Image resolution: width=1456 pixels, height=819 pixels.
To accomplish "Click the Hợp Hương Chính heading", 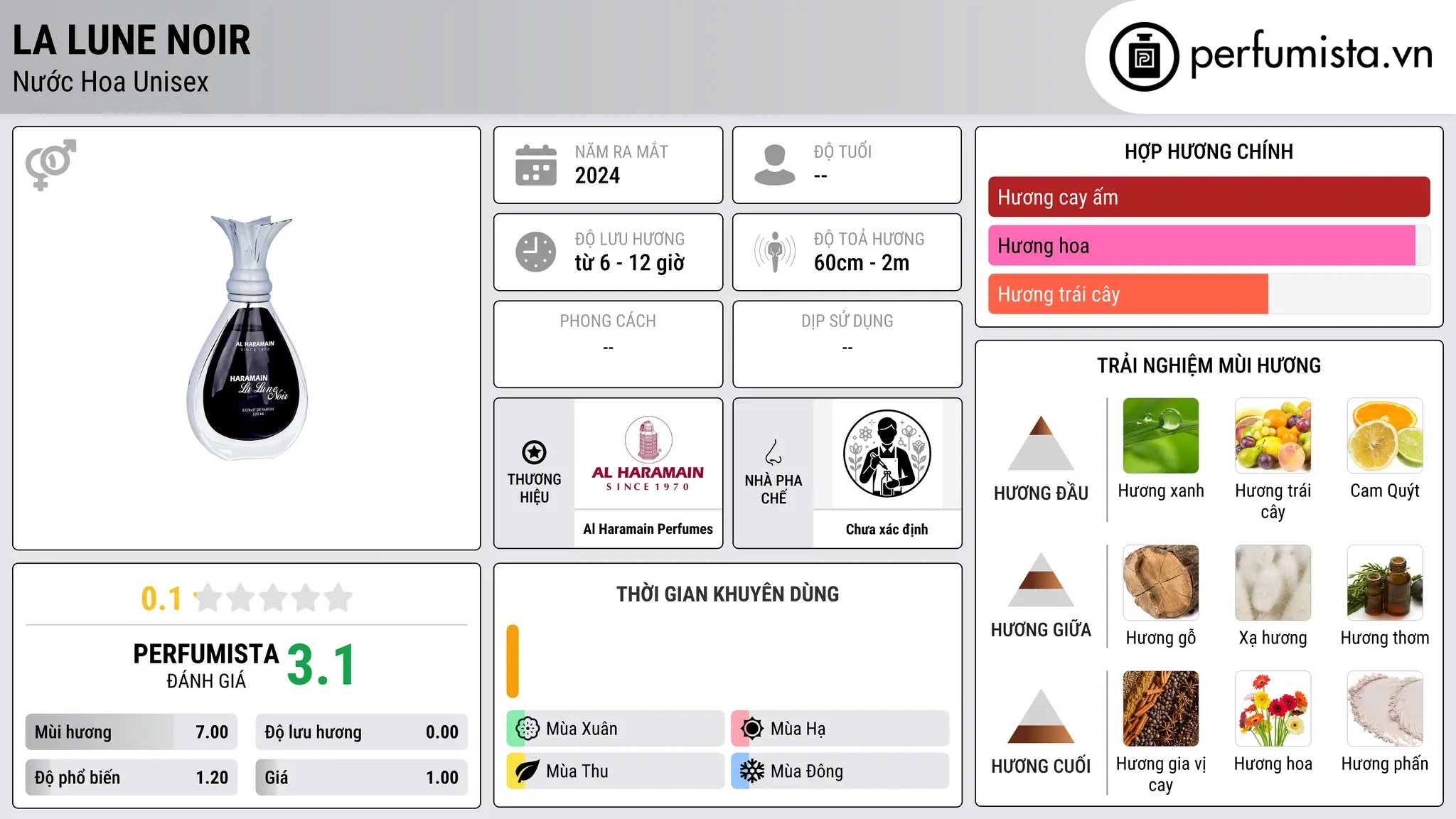I will (1209, 151).
